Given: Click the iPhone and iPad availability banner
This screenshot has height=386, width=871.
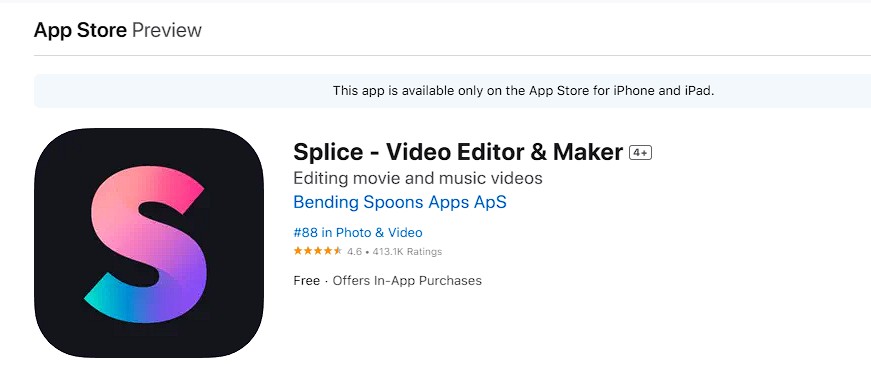Looking at the screenshot, I should pos(452,91).
